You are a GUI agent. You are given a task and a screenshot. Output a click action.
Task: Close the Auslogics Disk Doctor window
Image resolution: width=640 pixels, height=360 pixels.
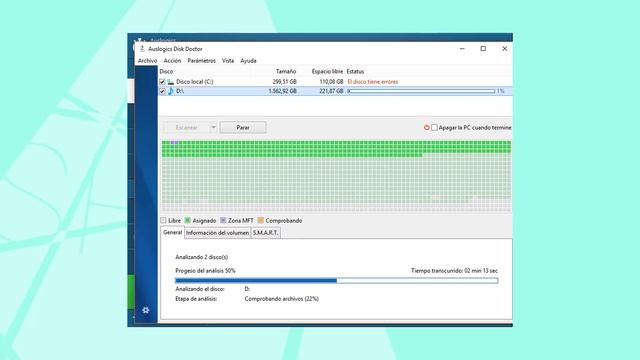point(504,49)
